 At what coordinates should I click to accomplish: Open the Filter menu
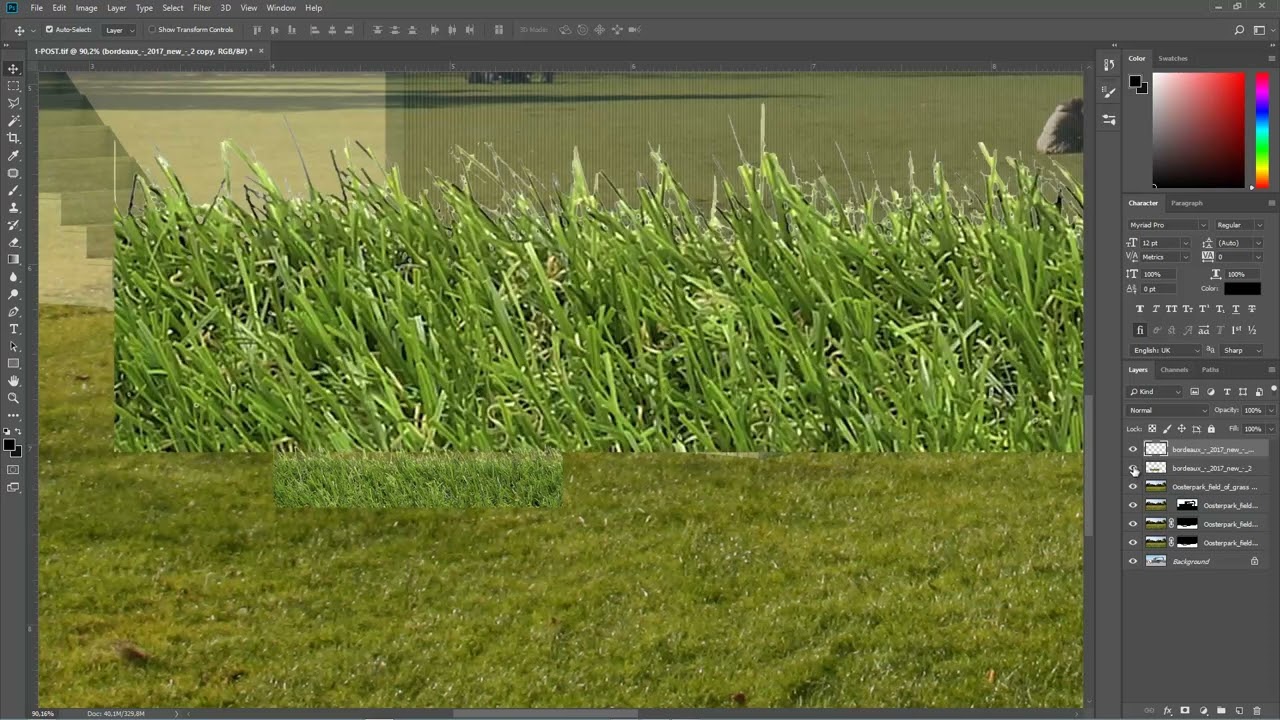[x=202, y=8]
